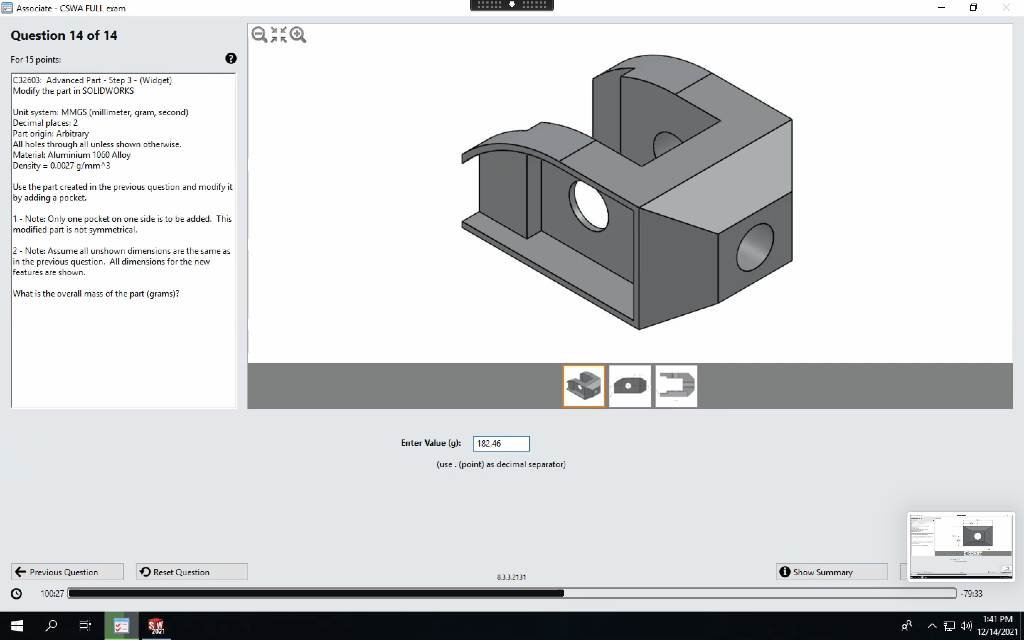Switch to the exam app on taskbar
The height and width of the screenshot is (640, 1024).
point(121,626)
